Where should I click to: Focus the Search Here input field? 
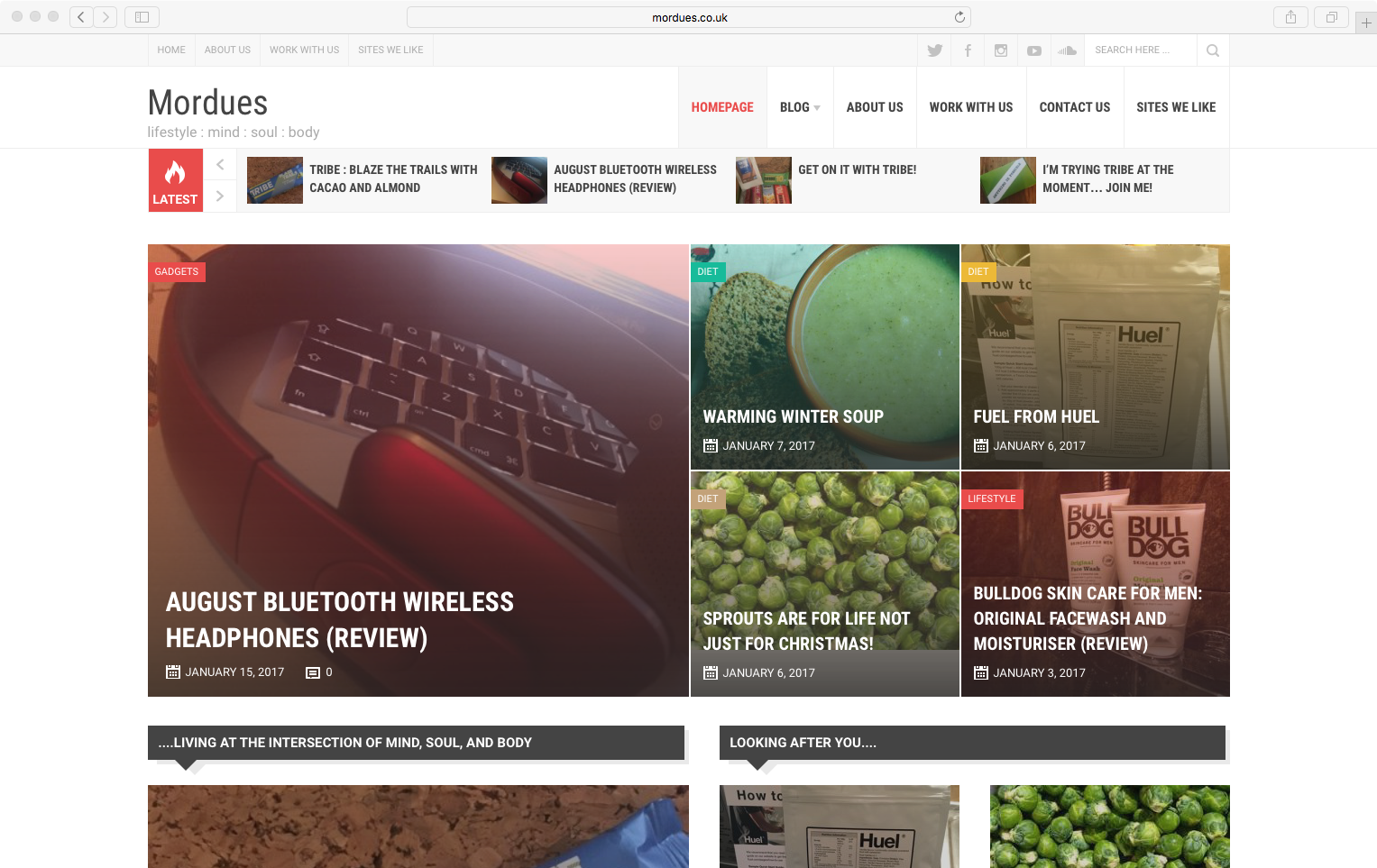point(1141,50)
